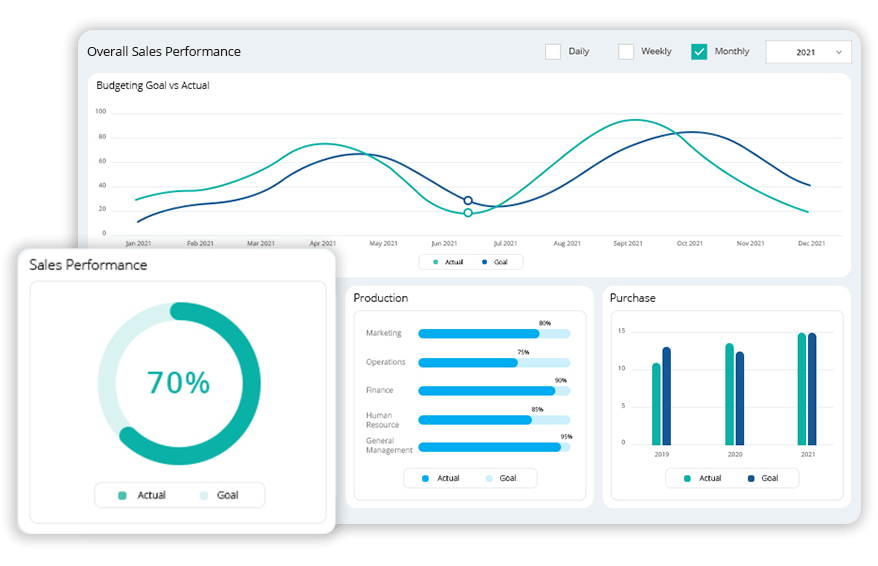Click the Goal legend dot in line chart
This screenshot has height=566, width=878.
tap(484, 262)
